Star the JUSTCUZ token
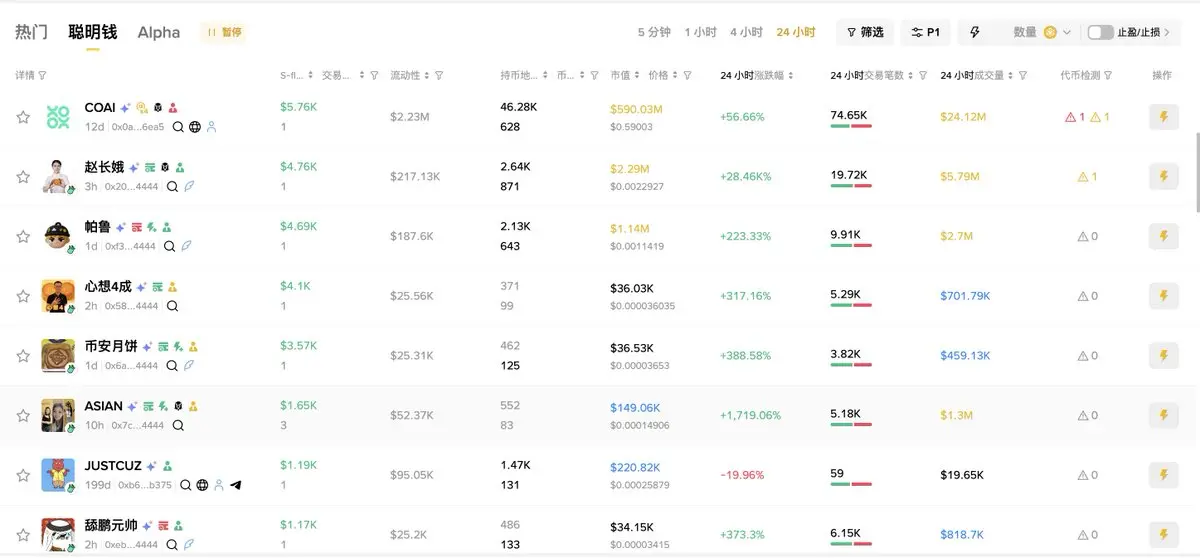The image size is (1200, 558). [23, 475]
